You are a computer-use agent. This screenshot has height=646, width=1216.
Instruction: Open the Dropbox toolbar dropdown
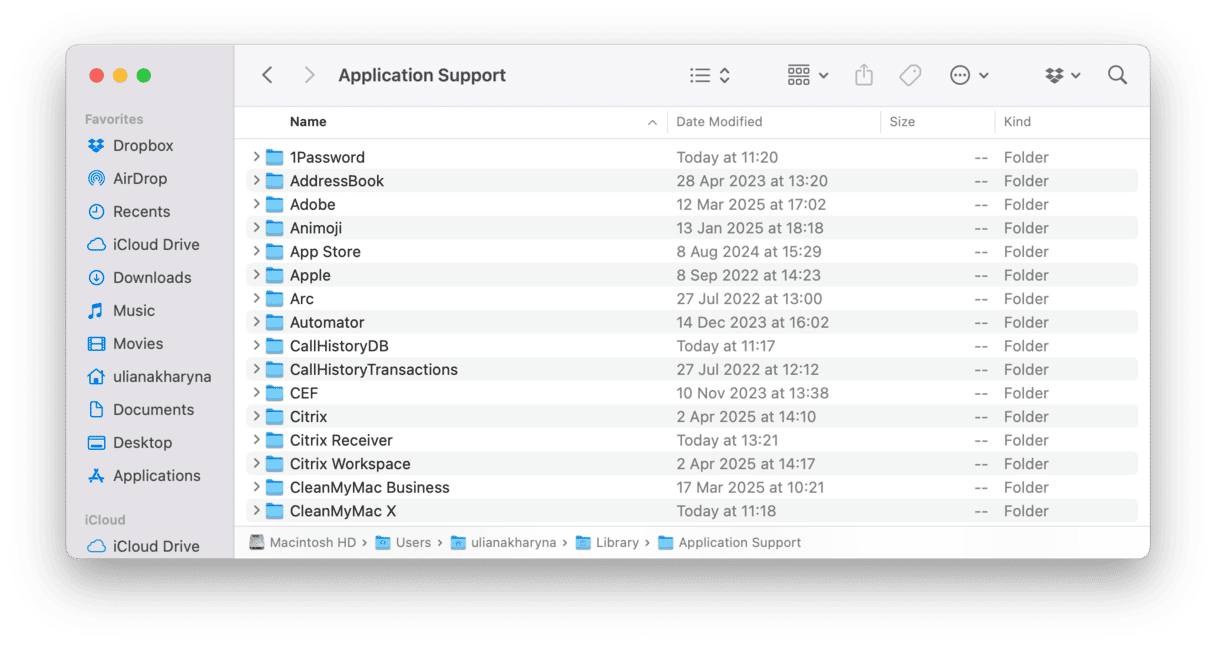1063,75
